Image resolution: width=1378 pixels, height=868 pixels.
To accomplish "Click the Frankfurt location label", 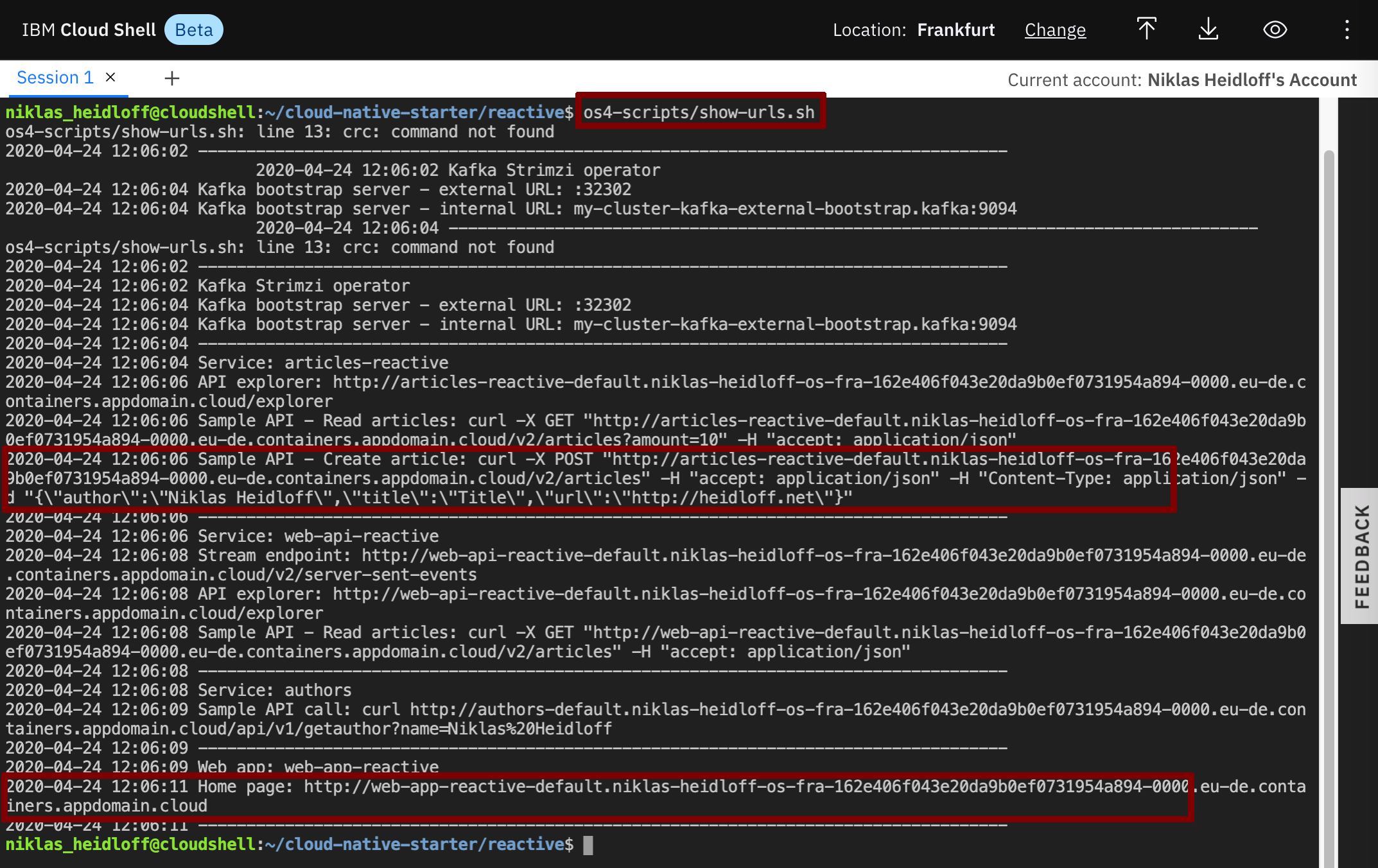I will (955, 30).
